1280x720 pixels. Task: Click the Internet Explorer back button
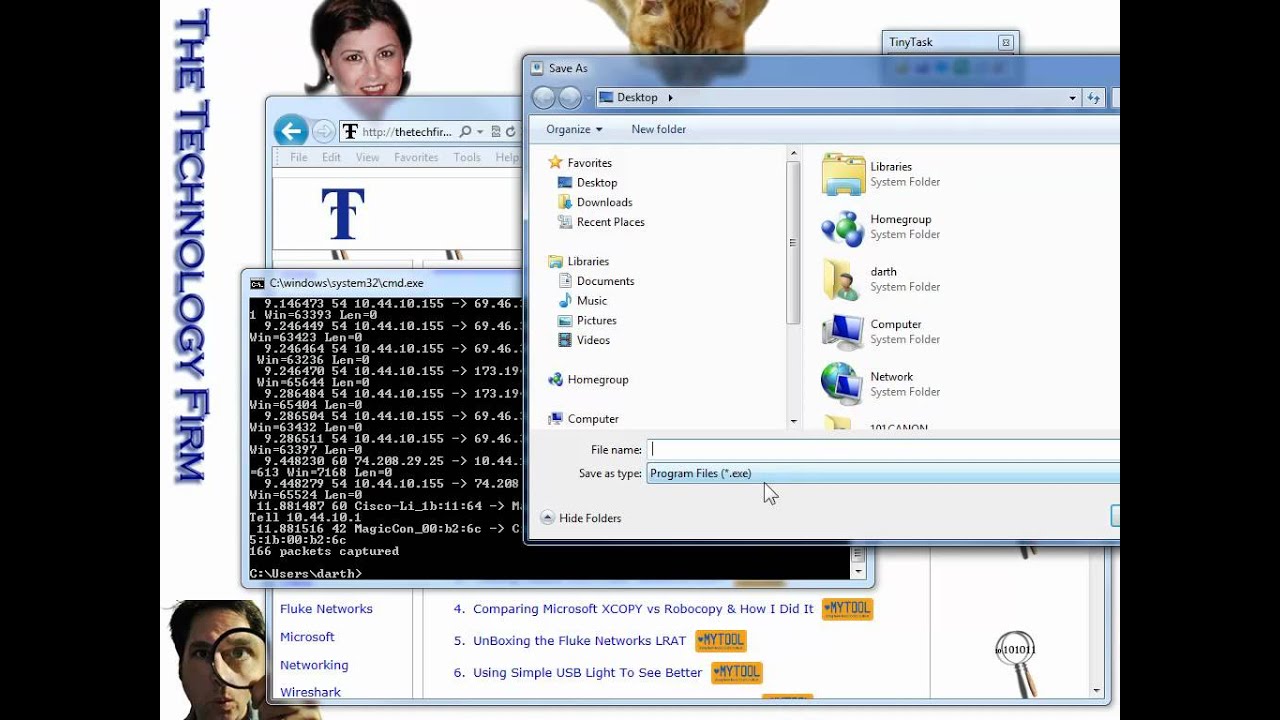tap(291, 131)
